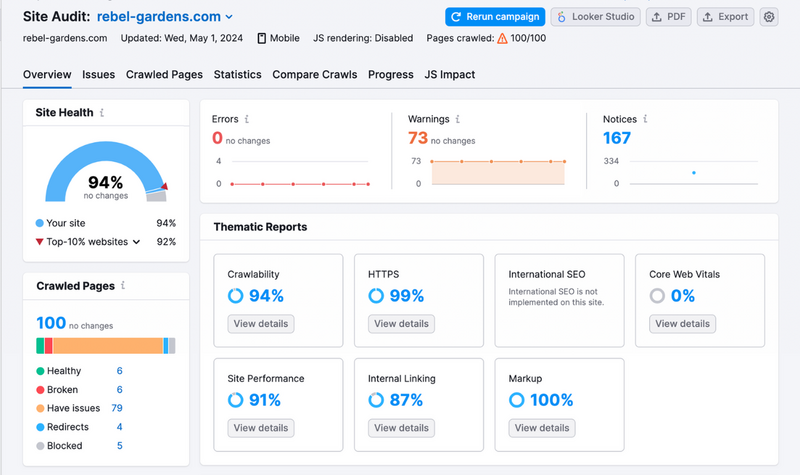This screenshot has height=475, width=800.
Task: Expand the Top-10% websites dropdown
Action: point(136,242)
